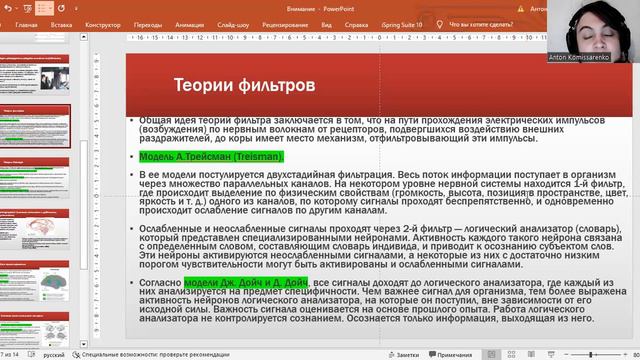Click the zoom out minus button
The width and height of the screenshot is (640, 360).
tap(566, 355)
